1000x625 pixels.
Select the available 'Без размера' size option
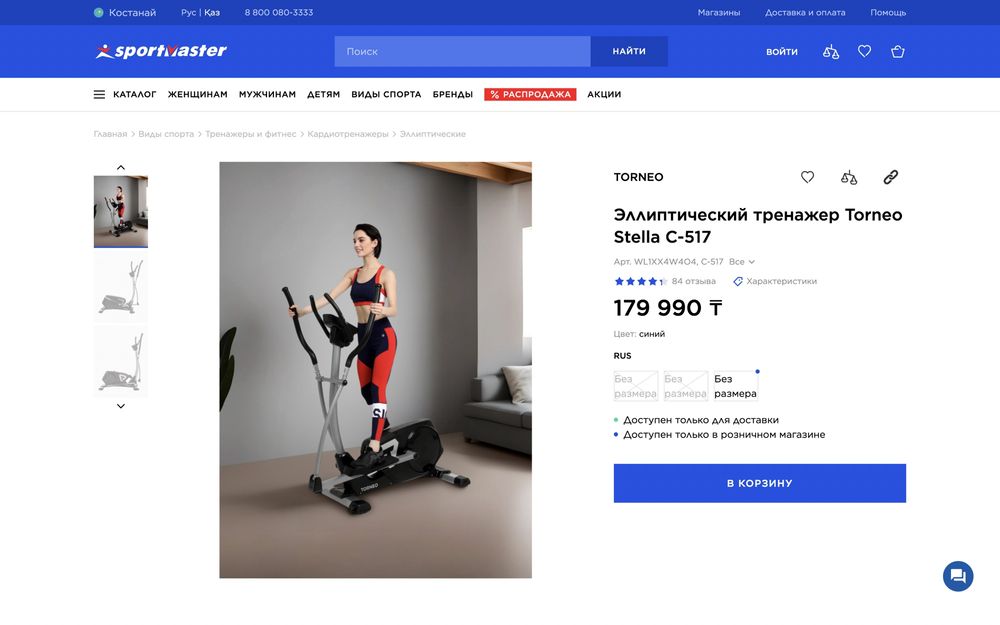(x=735, y=386)
